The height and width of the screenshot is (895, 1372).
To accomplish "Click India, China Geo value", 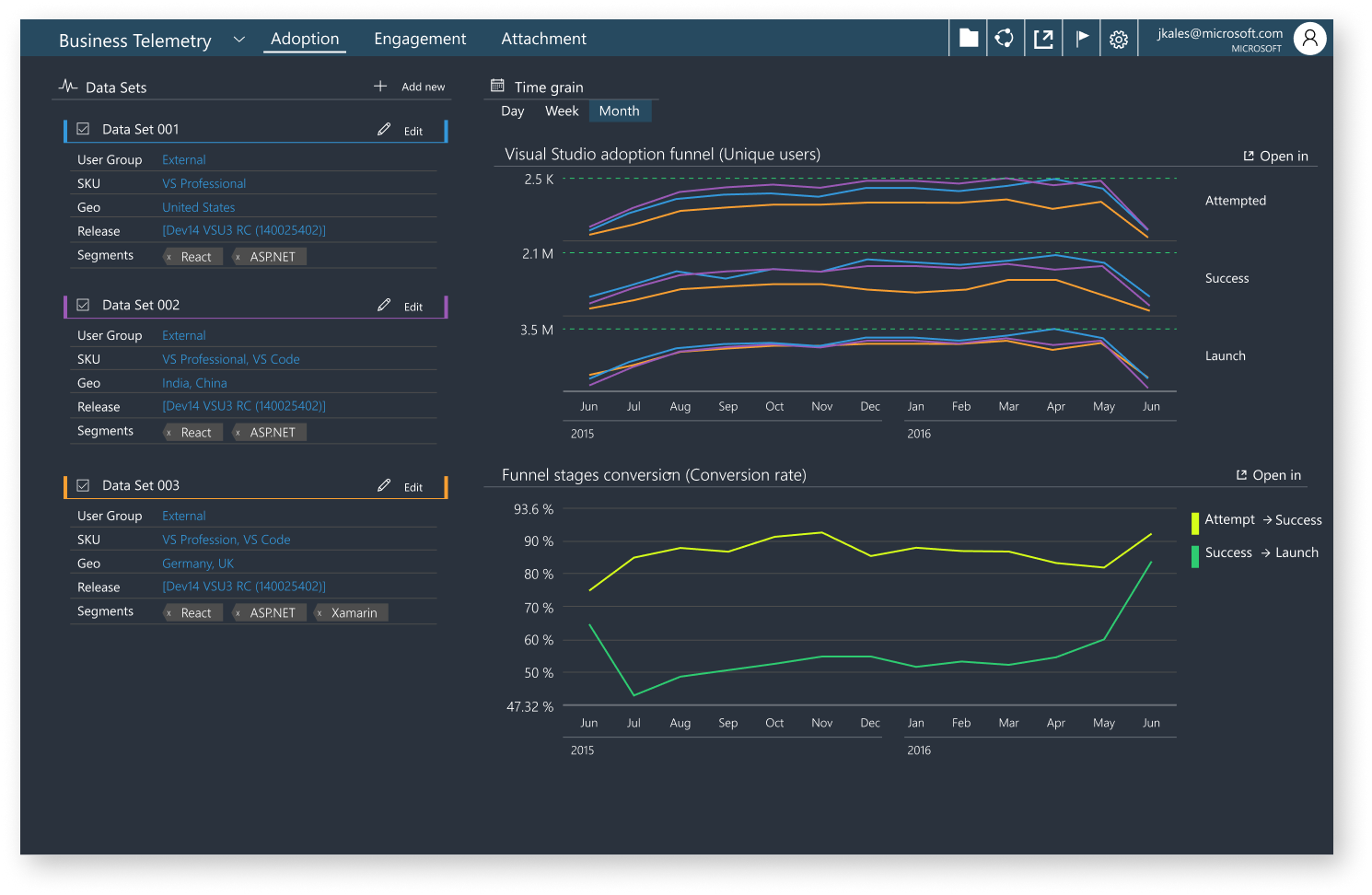I will point(194,383).
